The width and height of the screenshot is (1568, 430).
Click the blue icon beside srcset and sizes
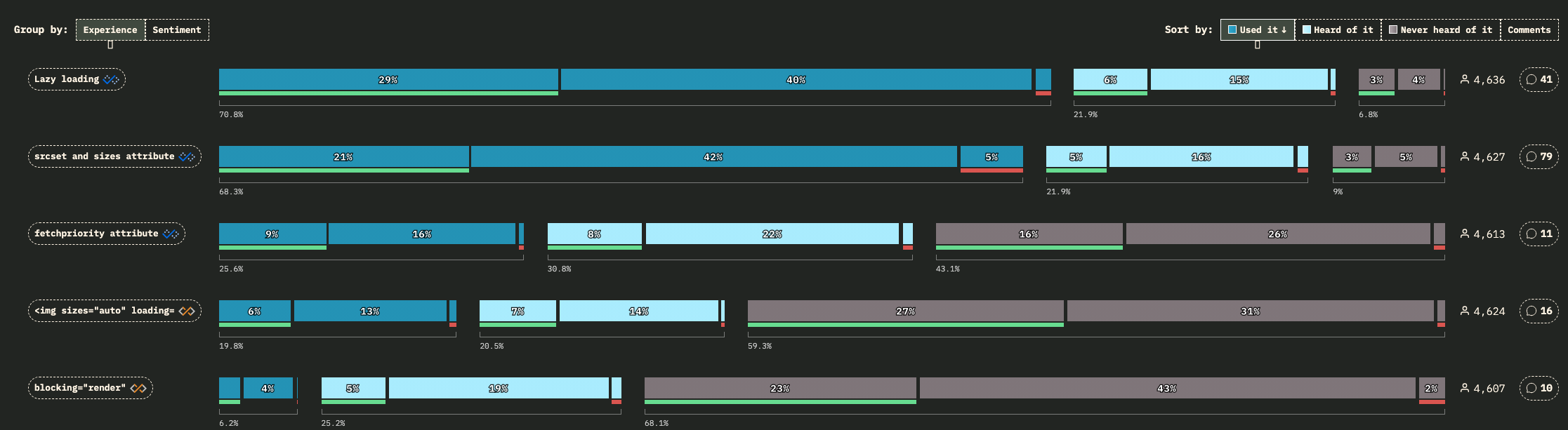(x=187, y=156)
